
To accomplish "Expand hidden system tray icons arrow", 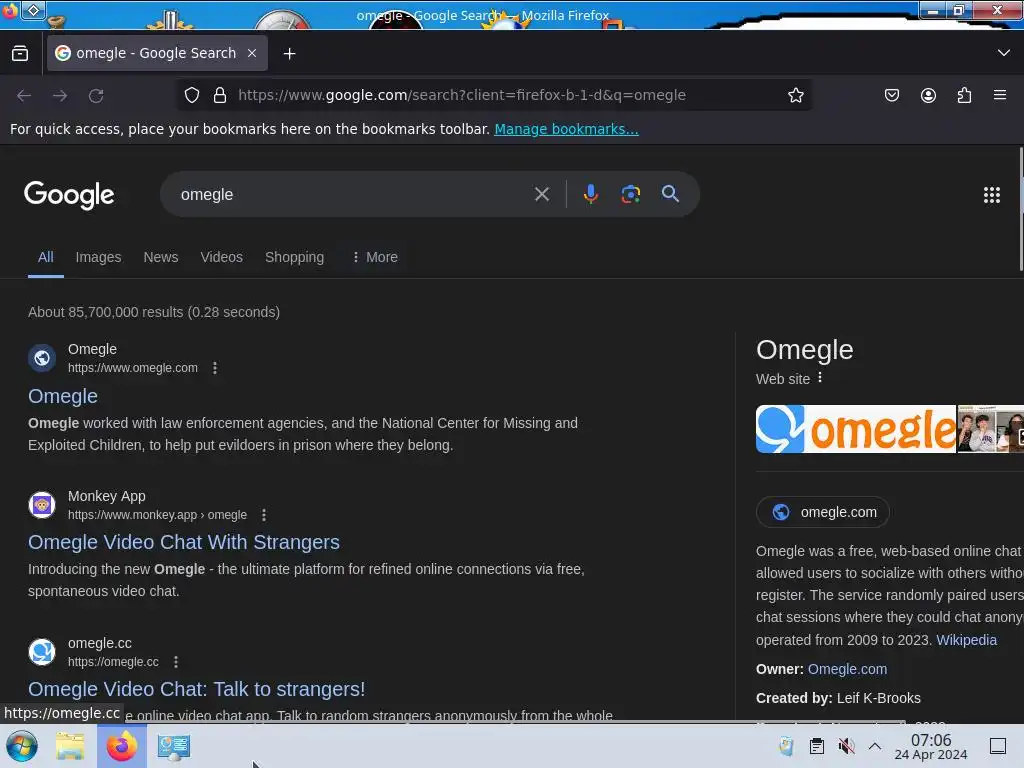I will pos(875,746).
